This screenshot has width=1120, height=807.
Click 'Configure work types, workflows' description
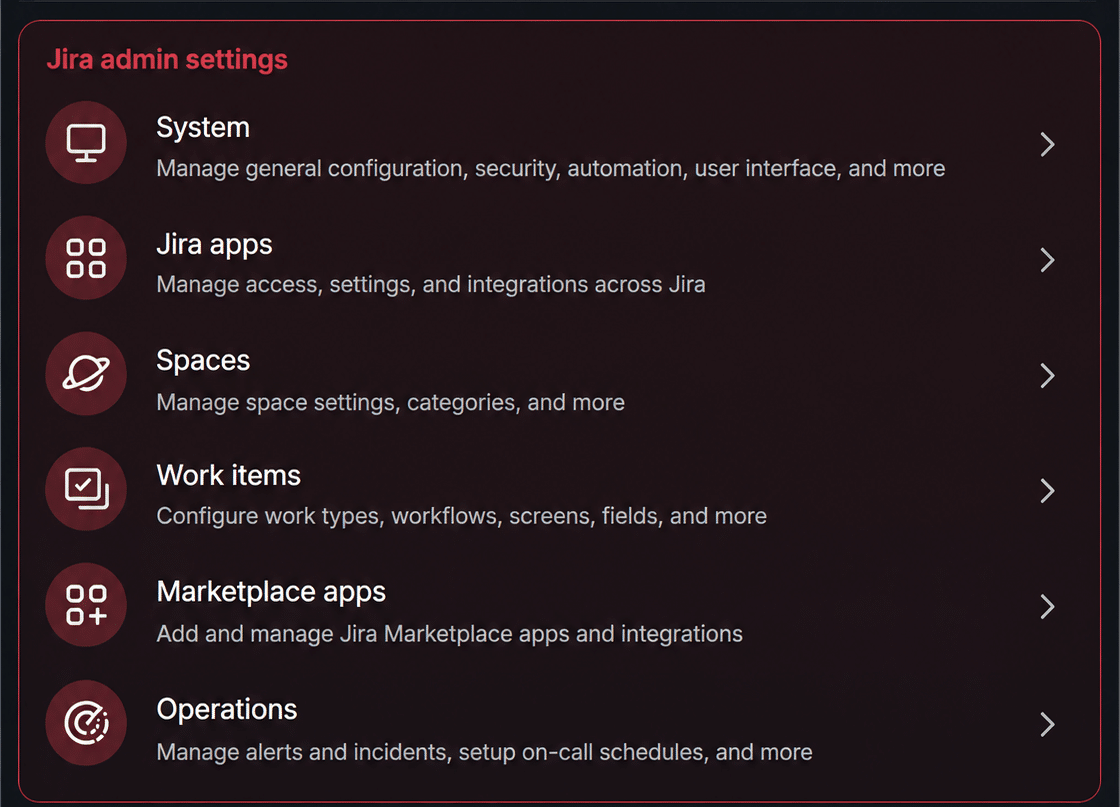[461, 516]
